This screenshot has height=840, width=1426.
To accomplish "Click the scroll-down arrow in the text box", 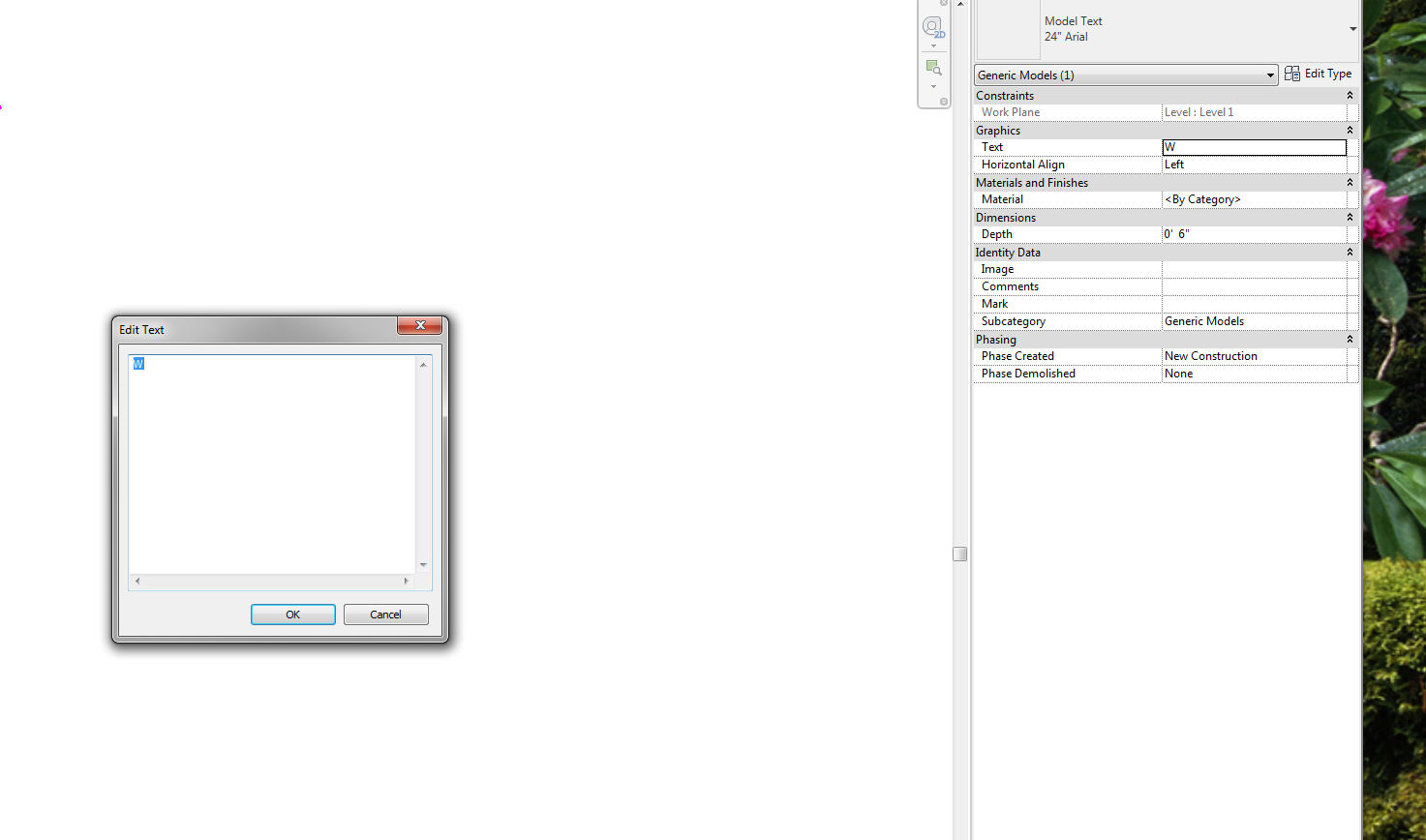I will coord(423,562).
